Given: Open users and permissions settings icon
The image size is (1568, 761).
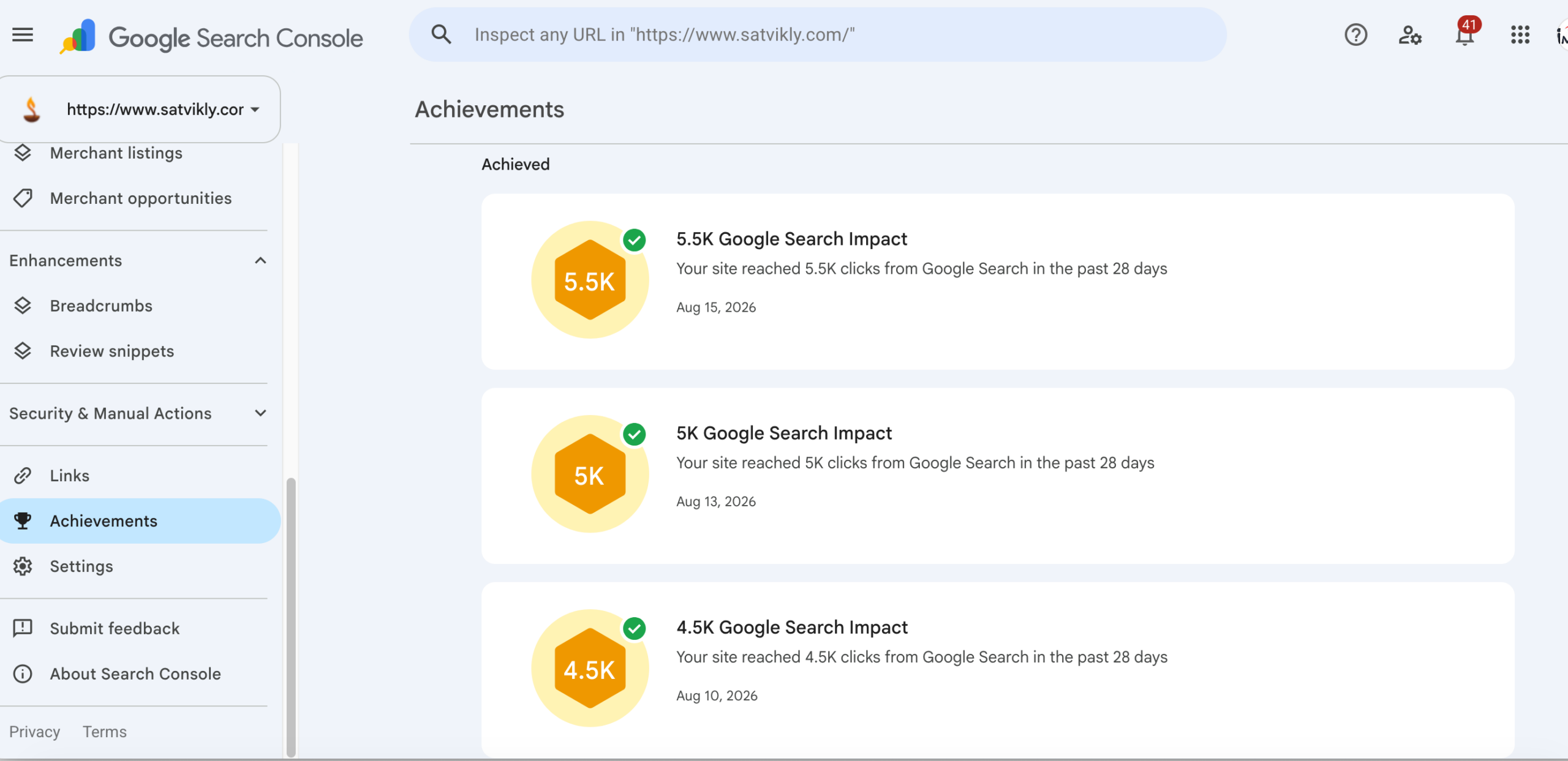Looking at the screenshot, I should [1410, 35].
